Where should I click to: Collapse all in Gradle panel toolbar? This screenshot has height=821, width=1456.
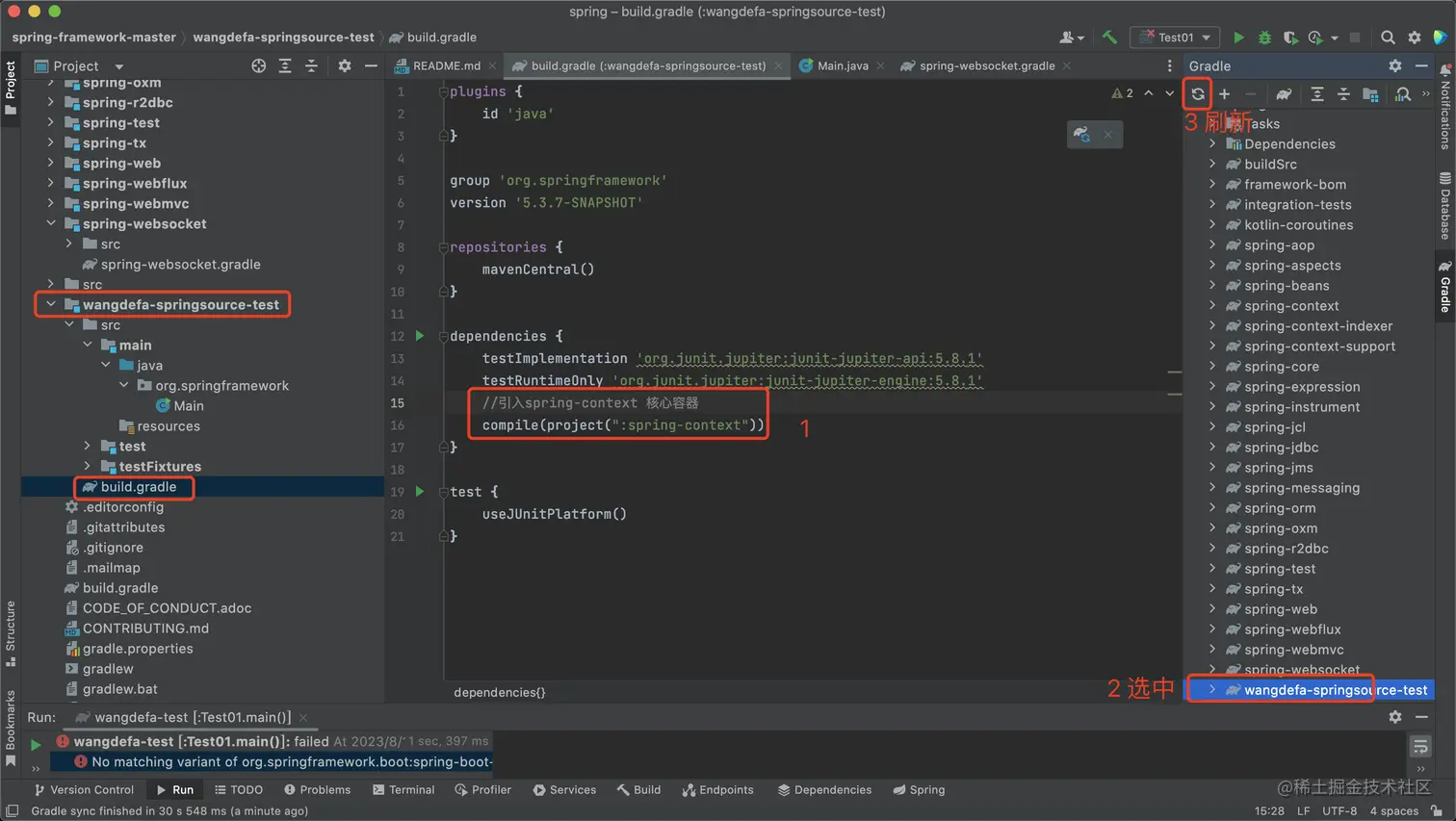pyautogui.click(x=1343, y=93)
